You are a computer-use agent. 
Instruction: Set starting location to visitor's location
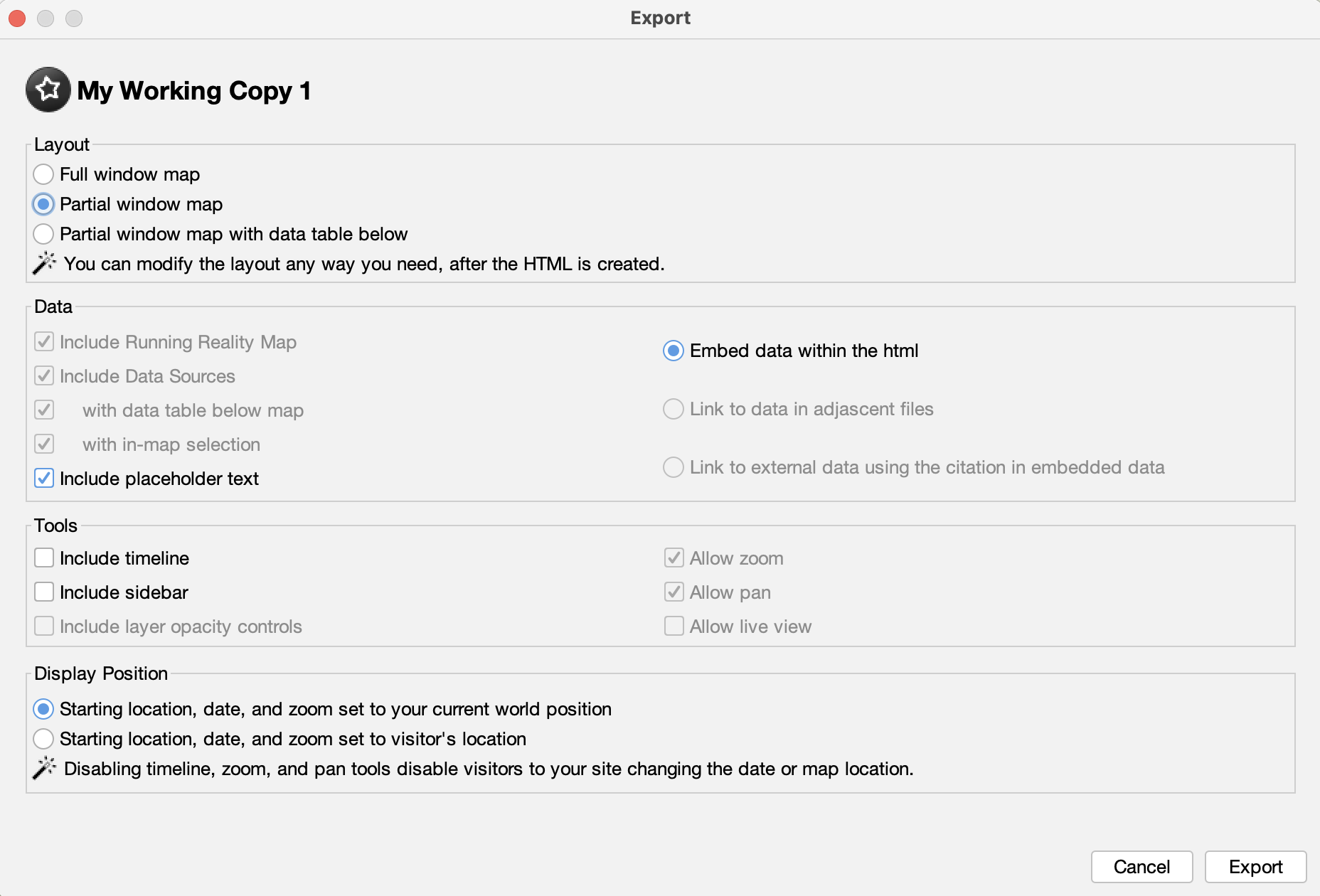pos(43,739)
